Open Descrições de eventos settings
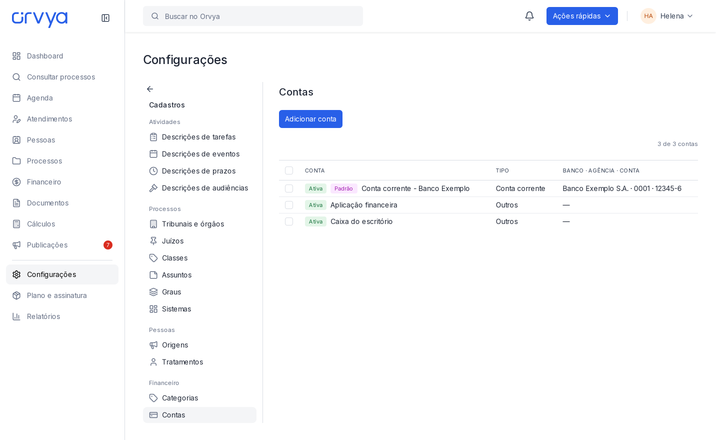This screenshot has width=720, height=440. click(199, 154)
